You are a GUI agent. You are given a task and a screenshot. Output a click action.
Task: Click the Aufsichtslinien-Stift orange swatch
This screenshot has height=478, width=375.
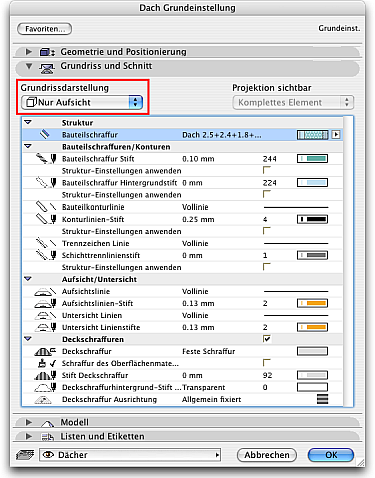coord(312,303)
